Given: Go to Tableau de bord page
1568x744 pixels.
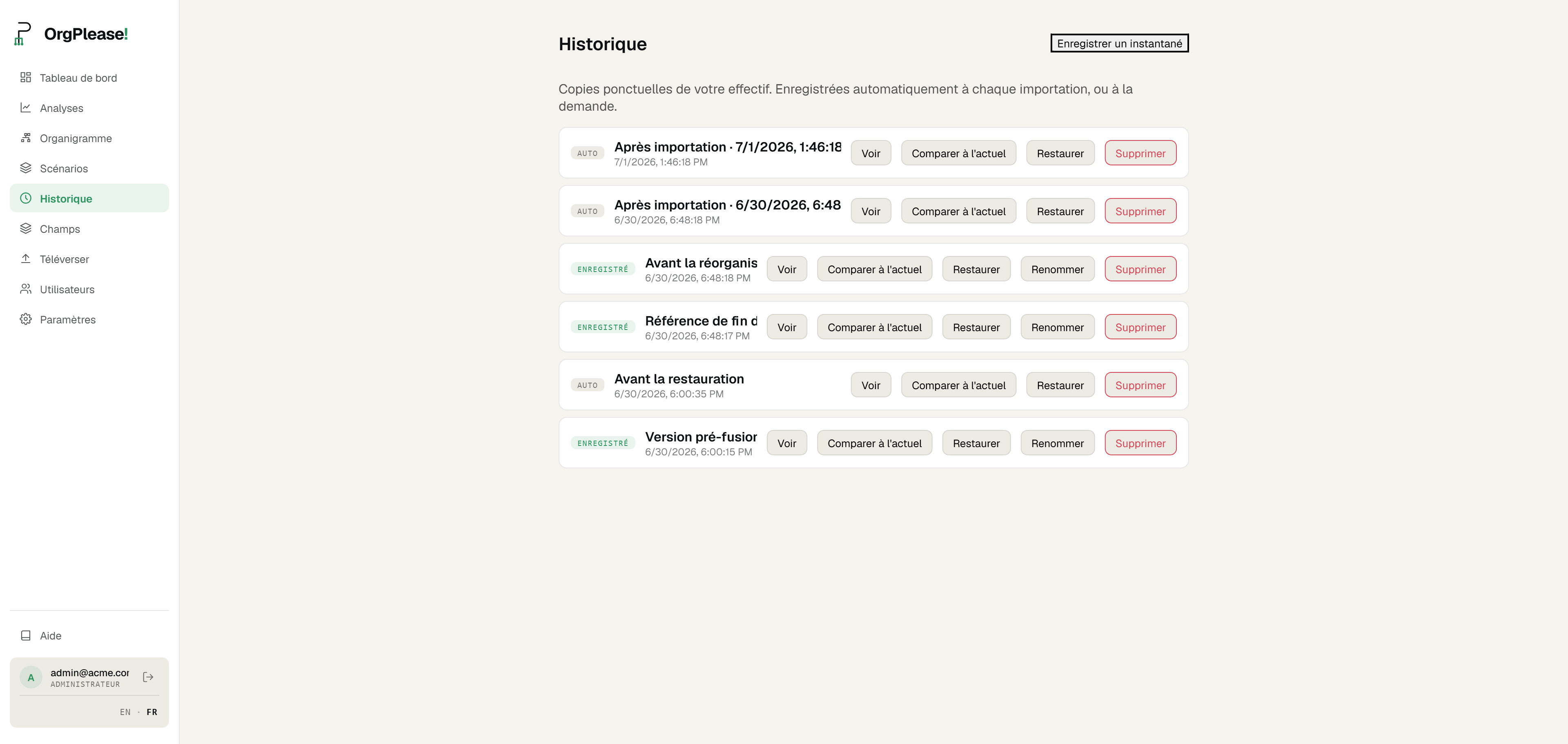Looking at the screenshot, I should [x=89, y=77].
